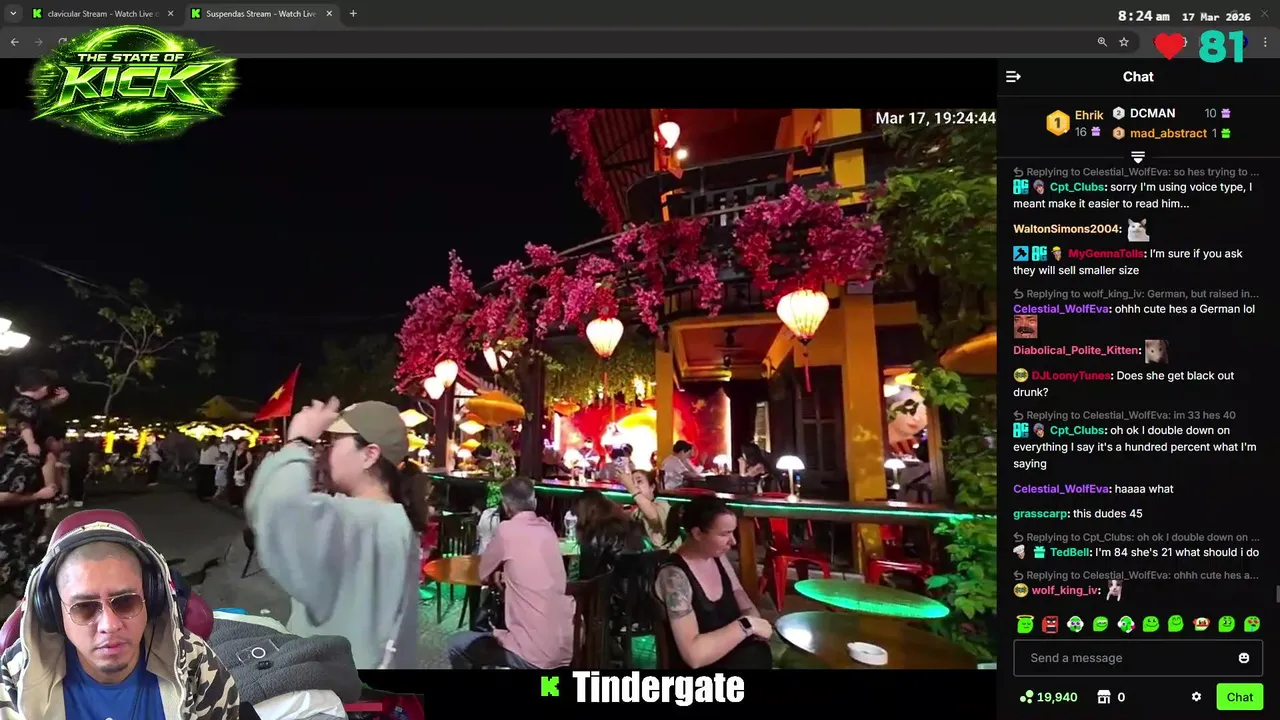Open the shop icon next to 0
1280x720 pixels.
[x=1104, y=697]
